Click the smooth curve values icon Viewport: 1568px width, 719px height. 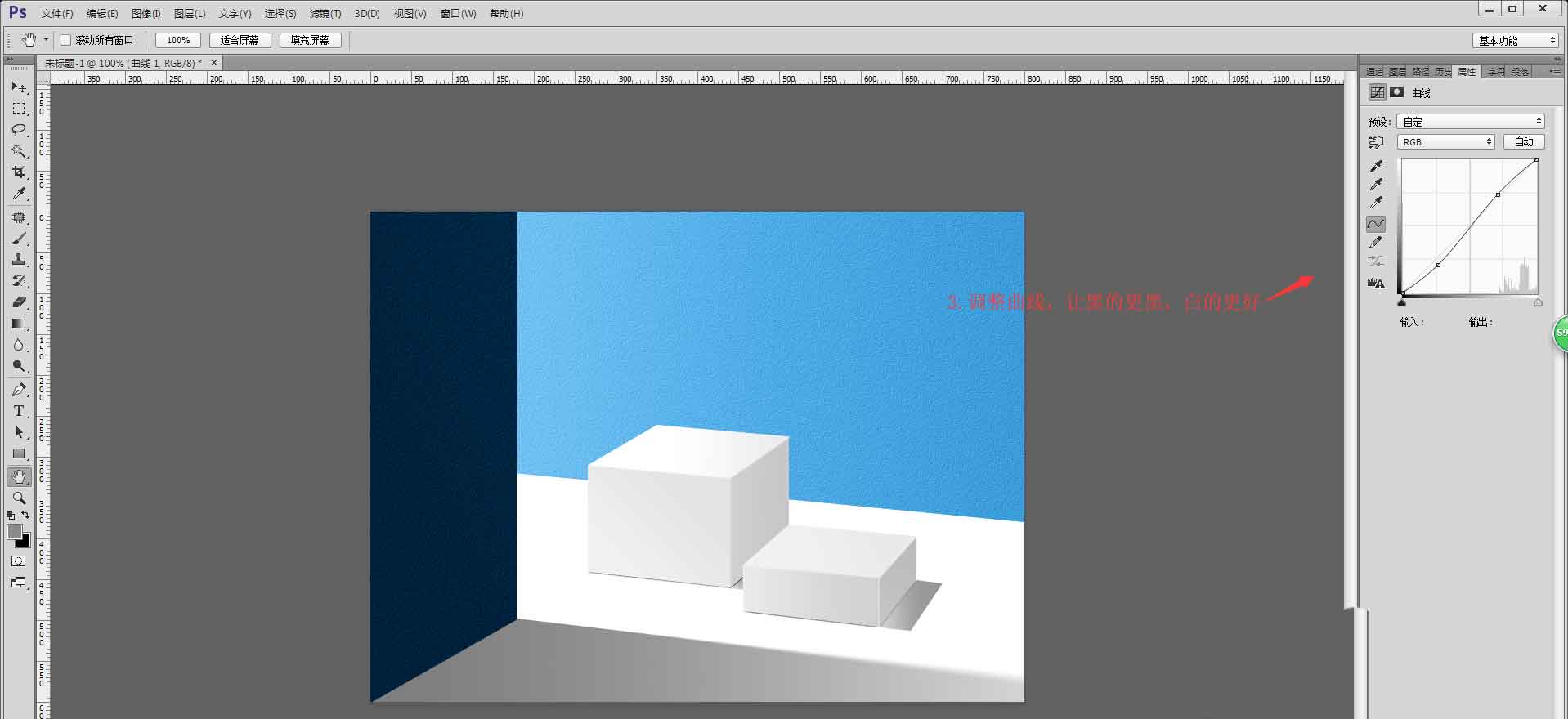(1376, 261)
